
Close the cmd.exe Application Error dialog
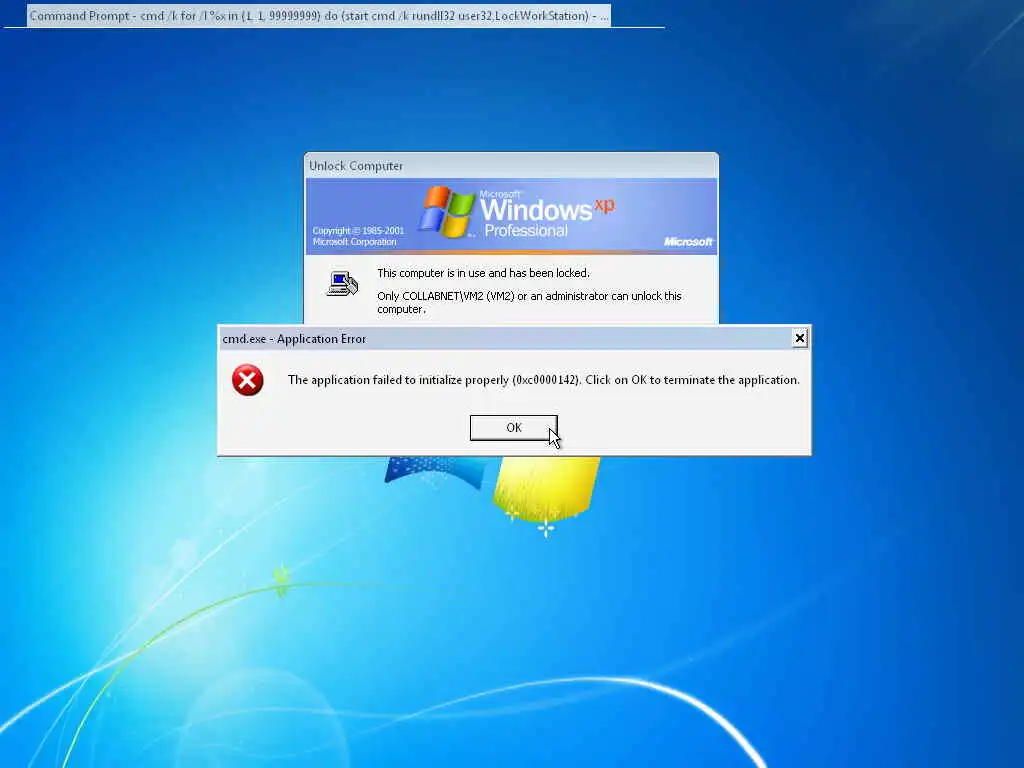[799, 338]
